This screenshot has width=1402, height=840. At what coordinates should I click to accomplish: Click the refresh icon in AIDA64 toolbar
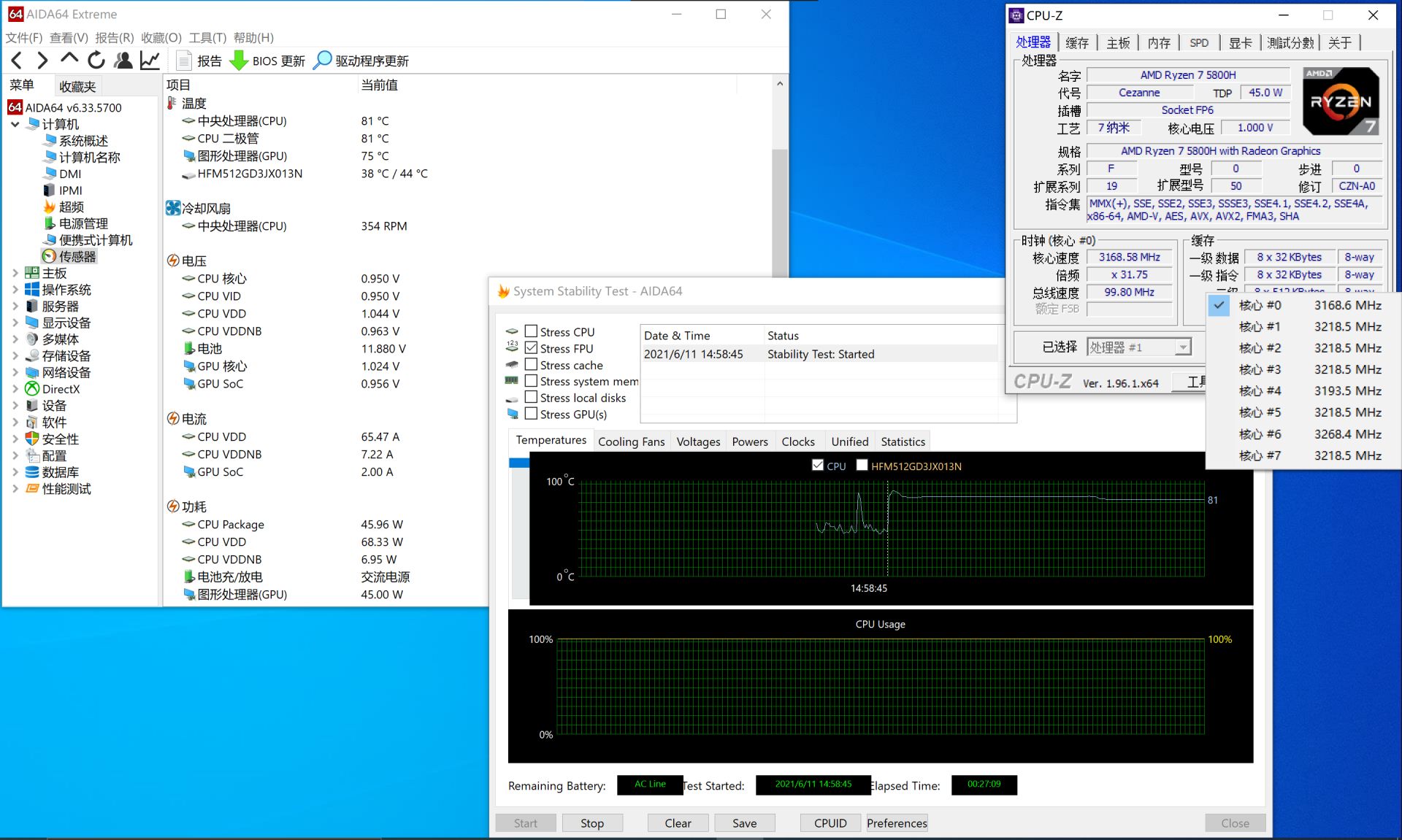(96, 61)
